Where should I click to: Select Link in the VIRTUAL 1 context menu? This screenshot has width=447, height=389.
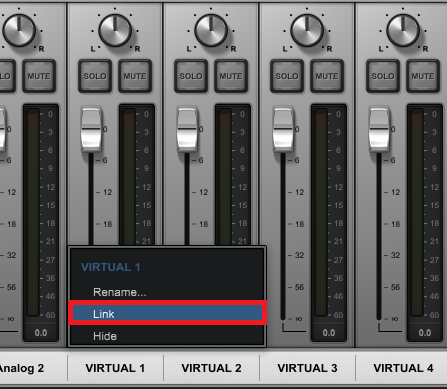(x=167, y=313)
